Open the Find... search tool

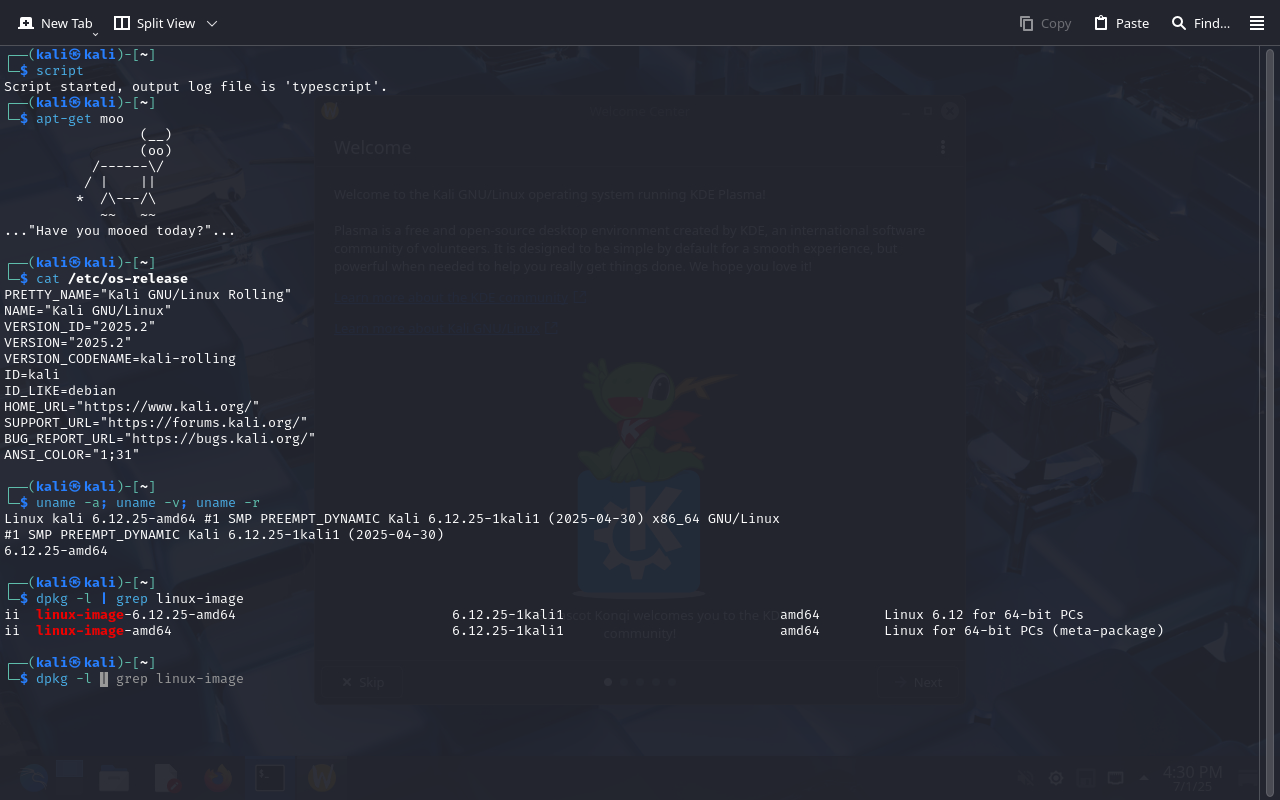[1200, 23]
